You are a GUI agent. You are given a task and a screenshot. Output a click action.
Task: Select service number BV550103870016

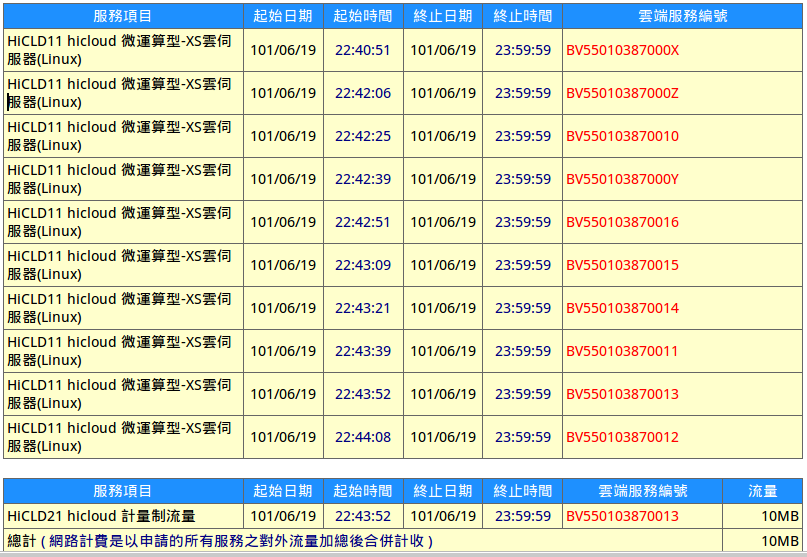pyautogui.click(x=622, y=222)
